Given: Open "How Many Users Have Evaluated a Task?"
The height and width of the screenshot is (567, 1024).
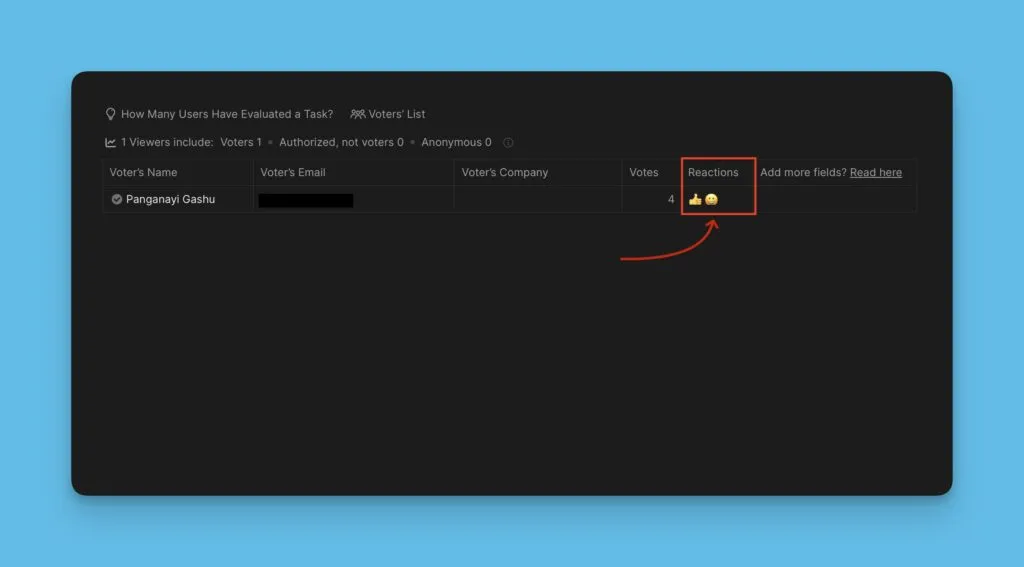Looking at the screenshot, I should click(227, 114).
